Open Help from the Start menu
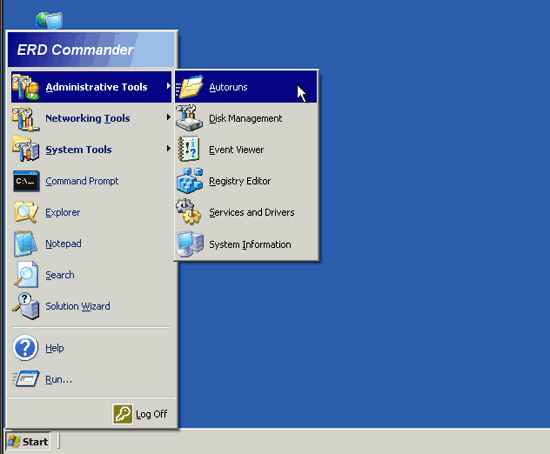 (92, 348)
